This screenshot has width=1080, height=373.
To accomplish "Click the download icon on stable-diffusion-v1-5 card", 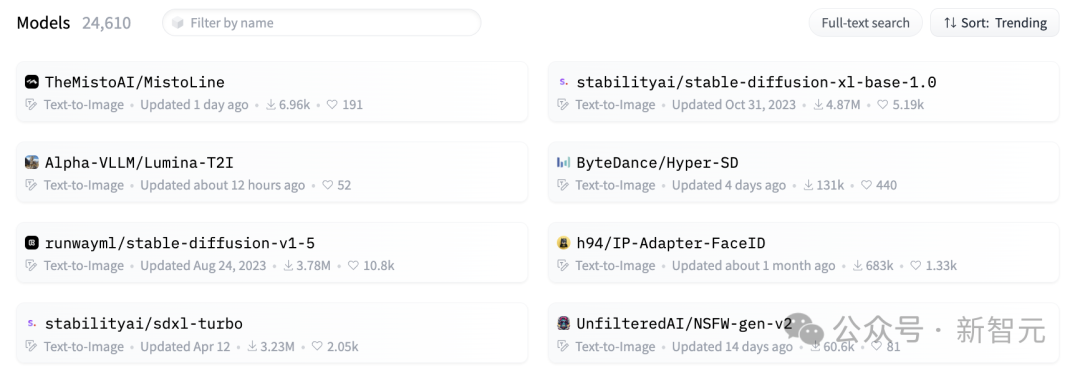I will (x=289, y=266).
